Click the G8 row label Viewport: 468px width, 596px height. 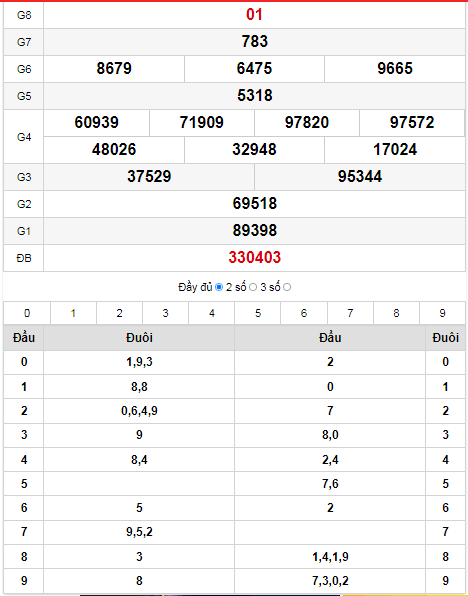click(x=24, y=15)
